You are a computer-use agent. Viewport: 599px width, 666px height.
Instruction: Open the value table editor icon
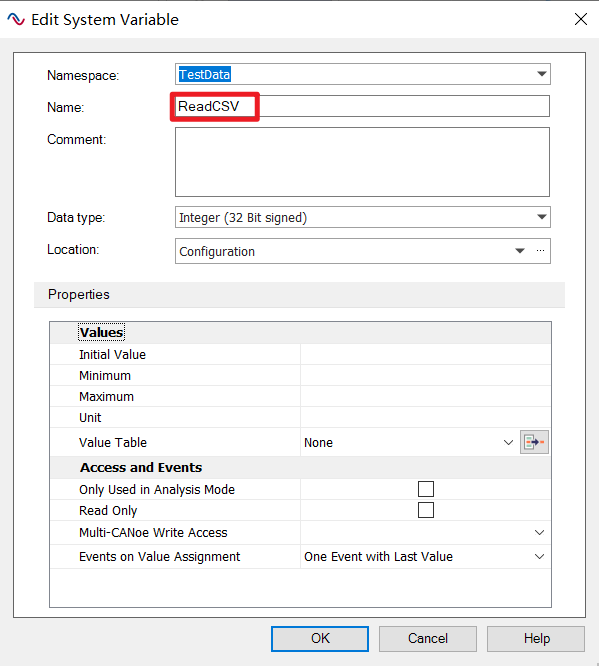pyautogui.click(x=534, y=442)
